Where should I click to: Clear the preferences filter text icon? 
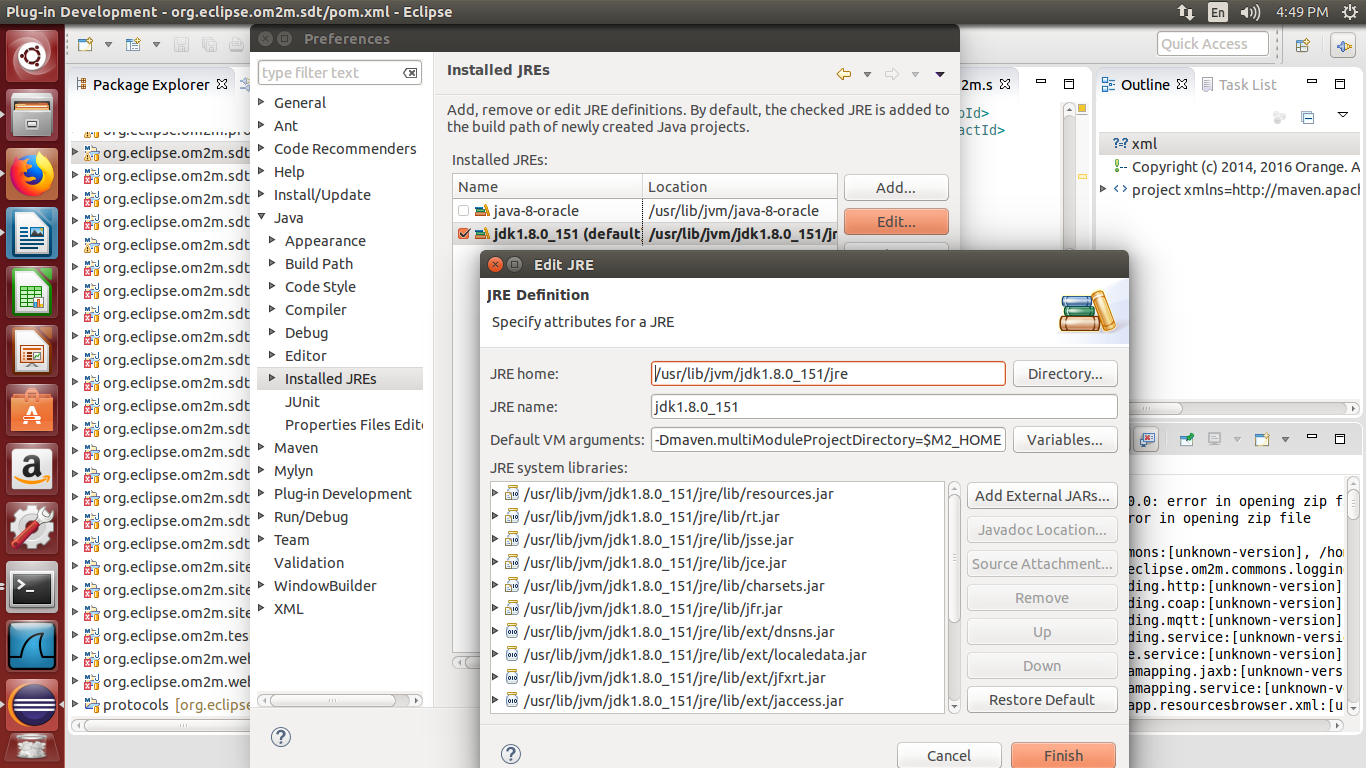pyautogui.click(x=411, y=73)
